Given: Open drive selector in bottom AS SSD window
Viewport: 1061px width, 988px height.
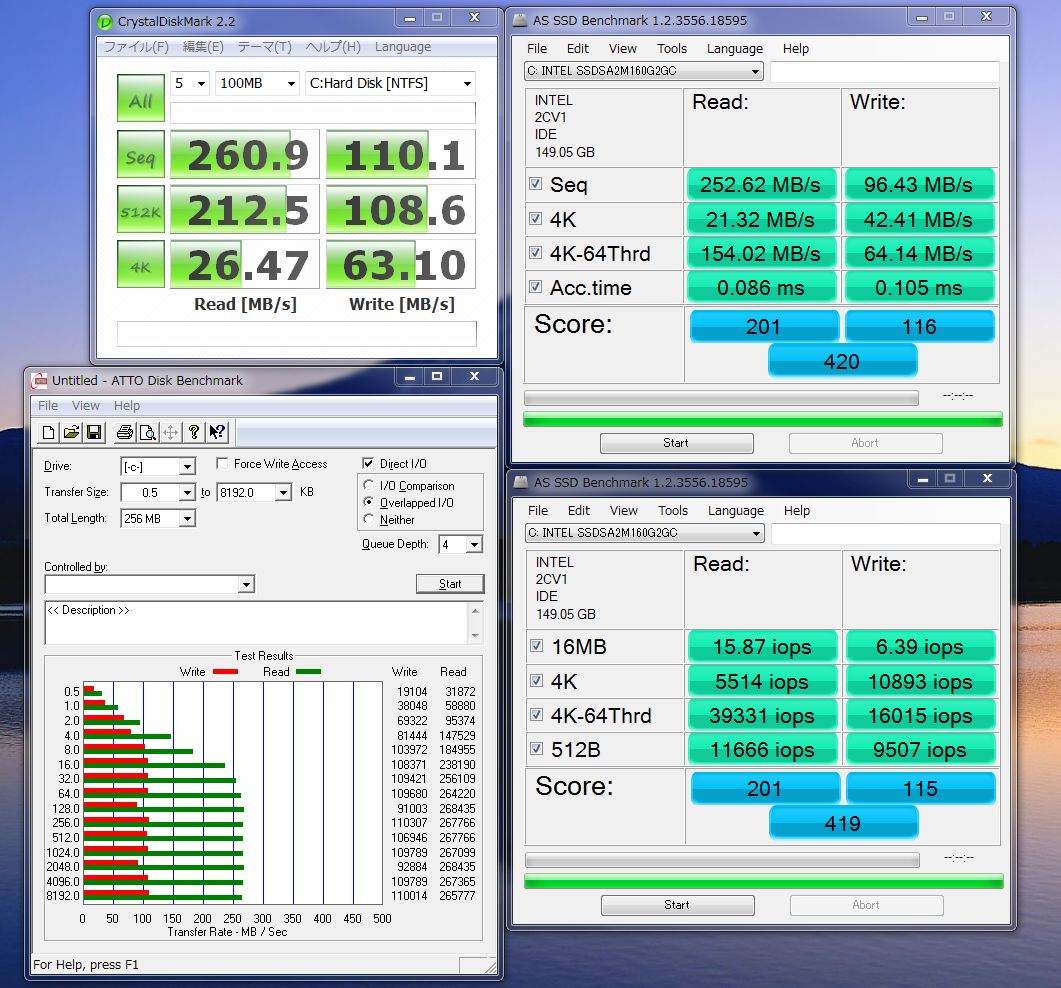Looking at the screenshot, I should [x=645, y=533].
